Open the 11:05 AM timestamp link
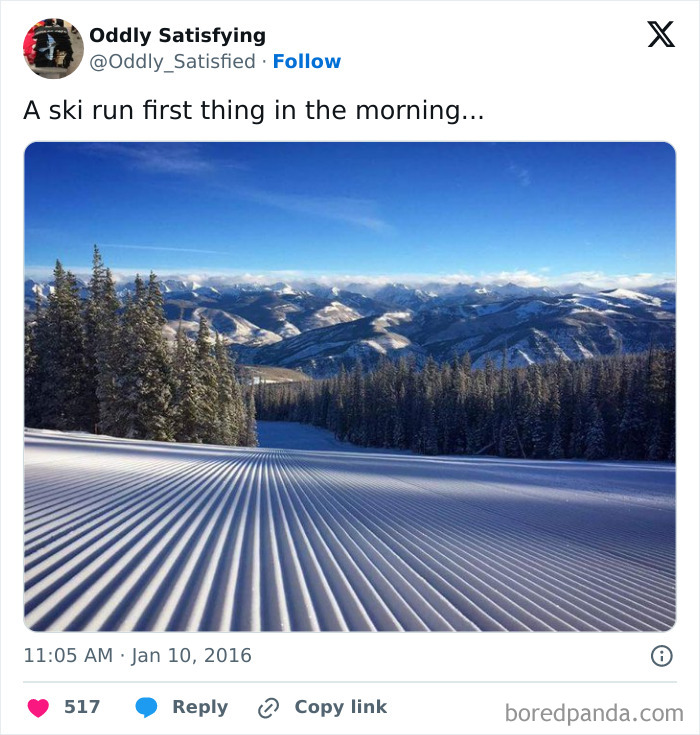The width and height of the screenshot is (700, 735). pos(68,656)
